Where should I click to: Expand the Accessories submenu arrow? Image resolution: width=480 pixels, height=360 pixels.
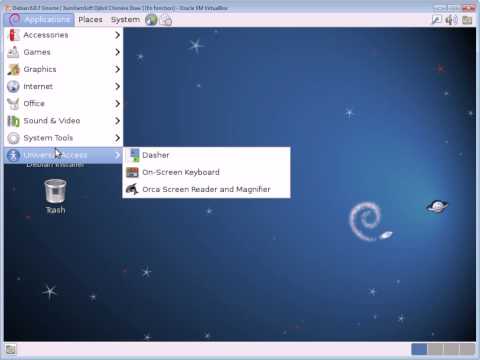117,35
